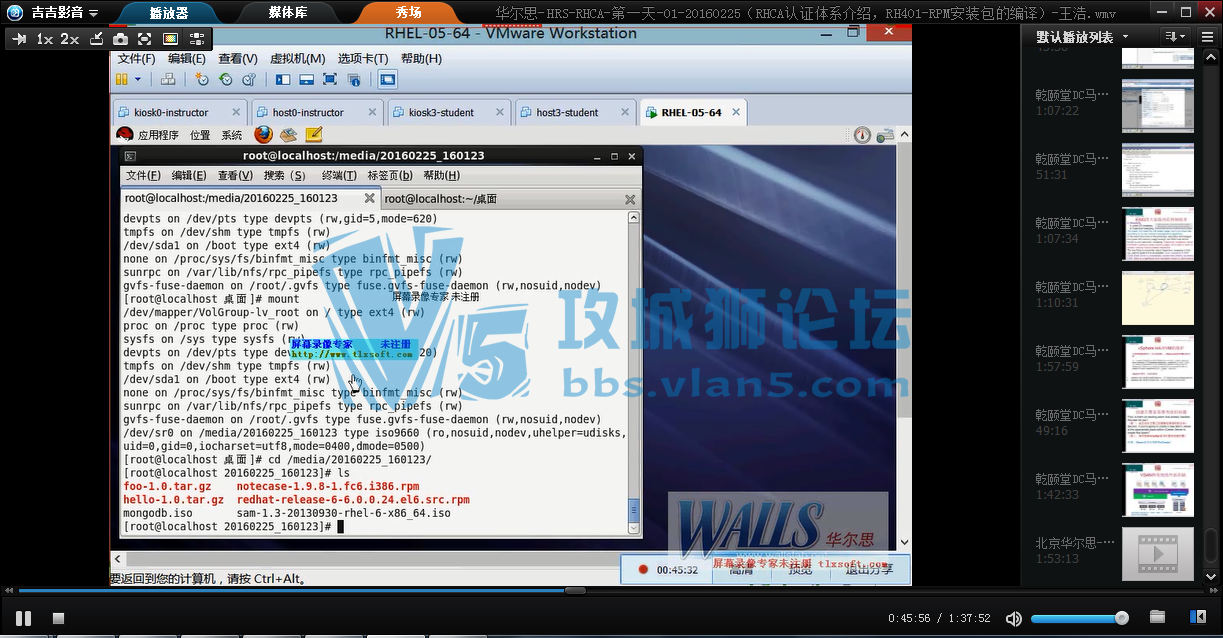Close the RHEL-05-64 VM tab
The height and width of the screenshot is (638, 1223).
coord(737,112)
